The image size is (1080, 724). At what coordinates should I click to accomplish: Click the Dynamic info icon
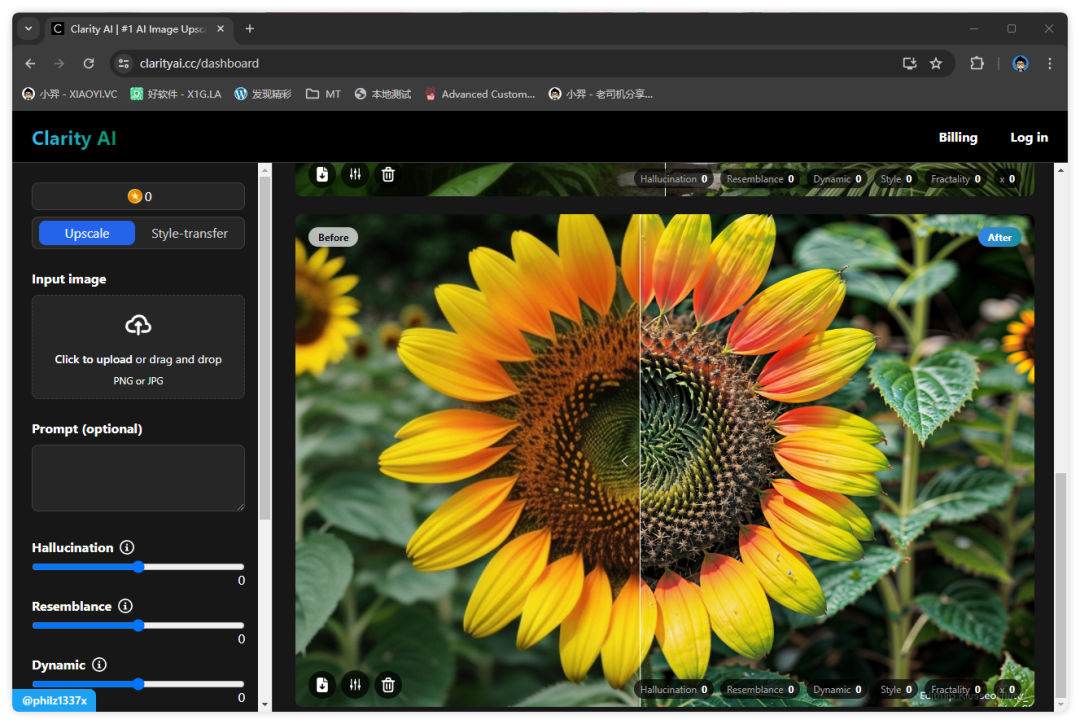tap(99, 665)
